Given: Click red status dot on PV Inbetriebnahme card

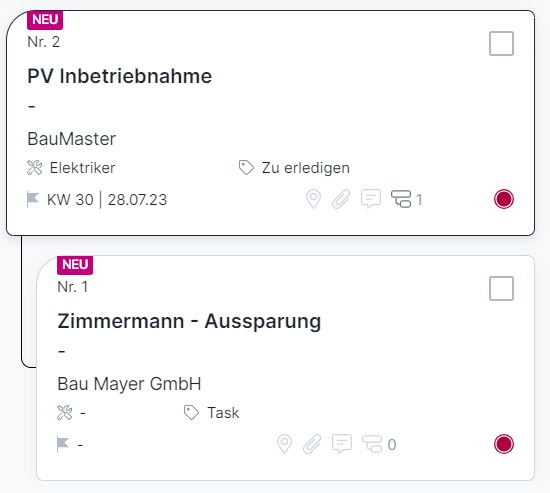Looking at the screenshot, I should (x=504, y=199).
